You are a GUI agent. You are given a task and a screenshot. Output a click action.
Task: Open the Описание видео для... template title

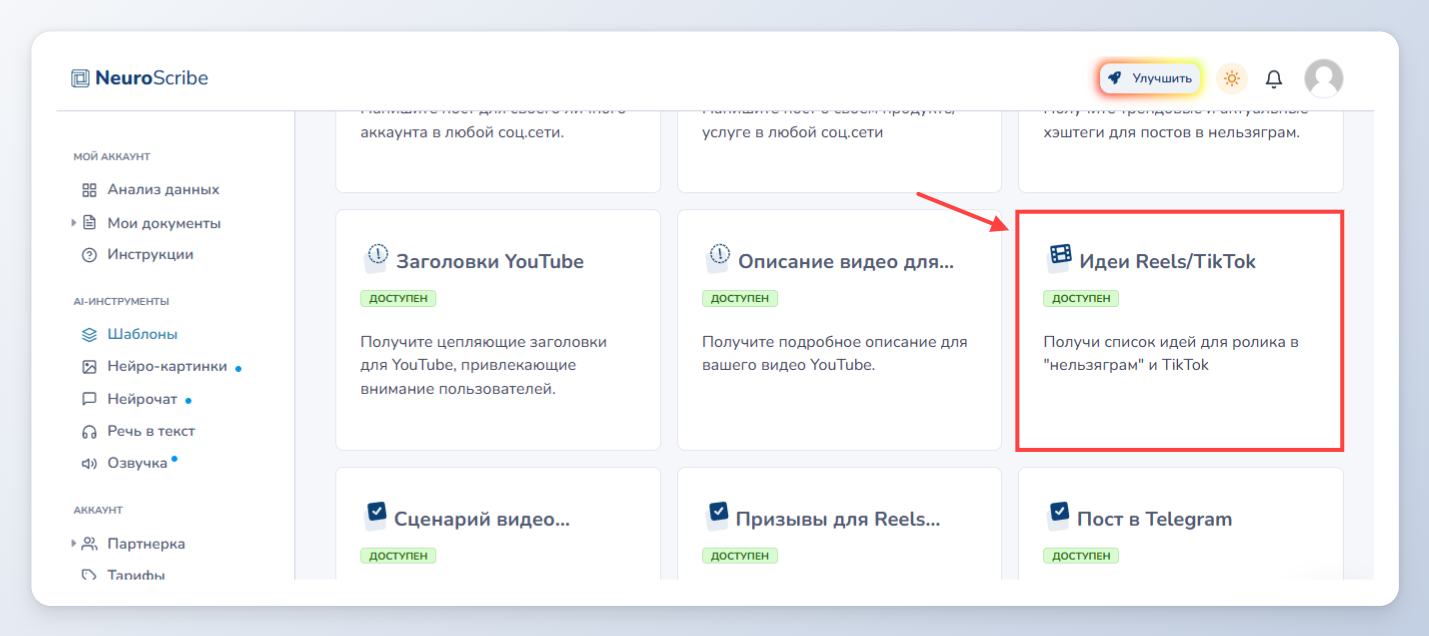846,262
